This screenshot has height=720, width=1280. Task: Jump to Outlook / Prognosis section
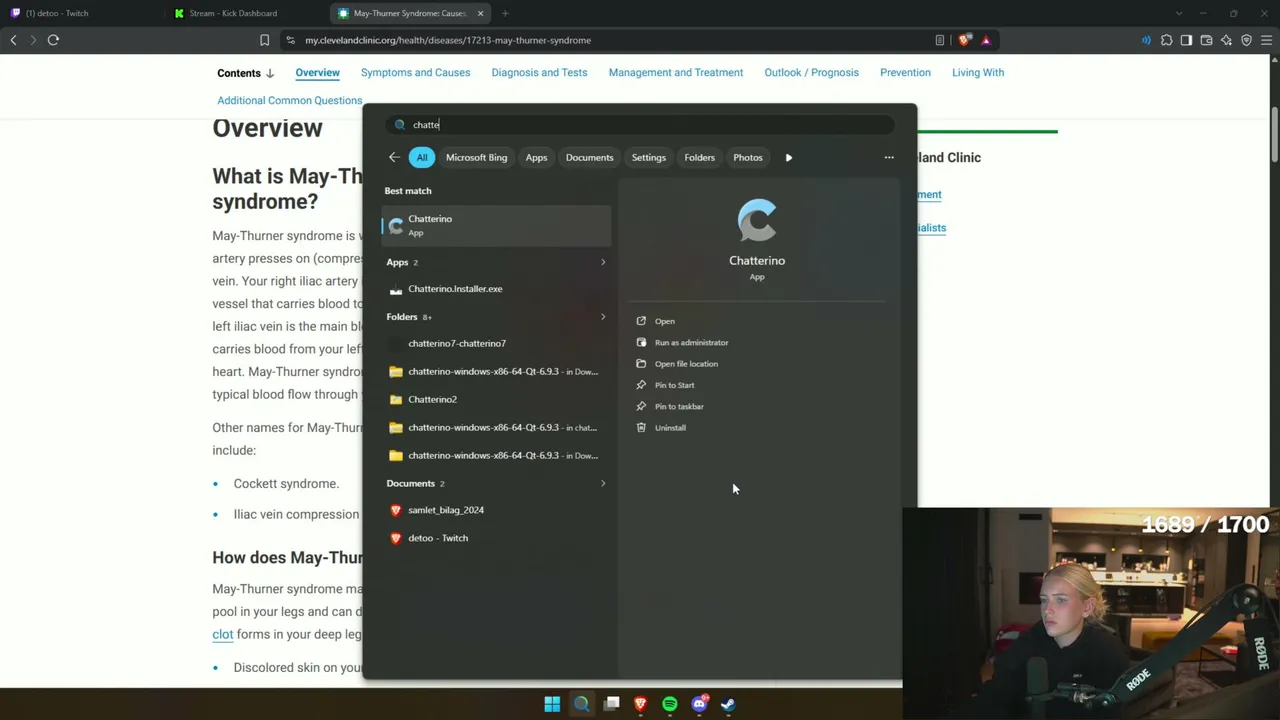[x=811, y=73]
